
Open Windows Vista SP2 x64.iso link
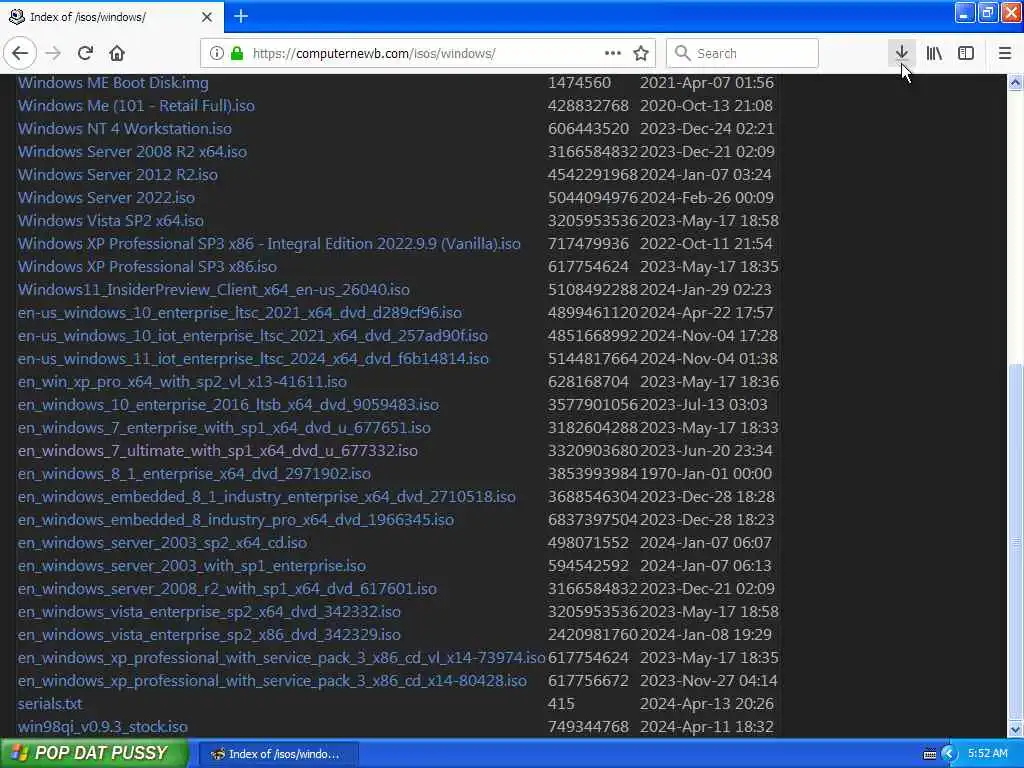[x=110, y=221]
